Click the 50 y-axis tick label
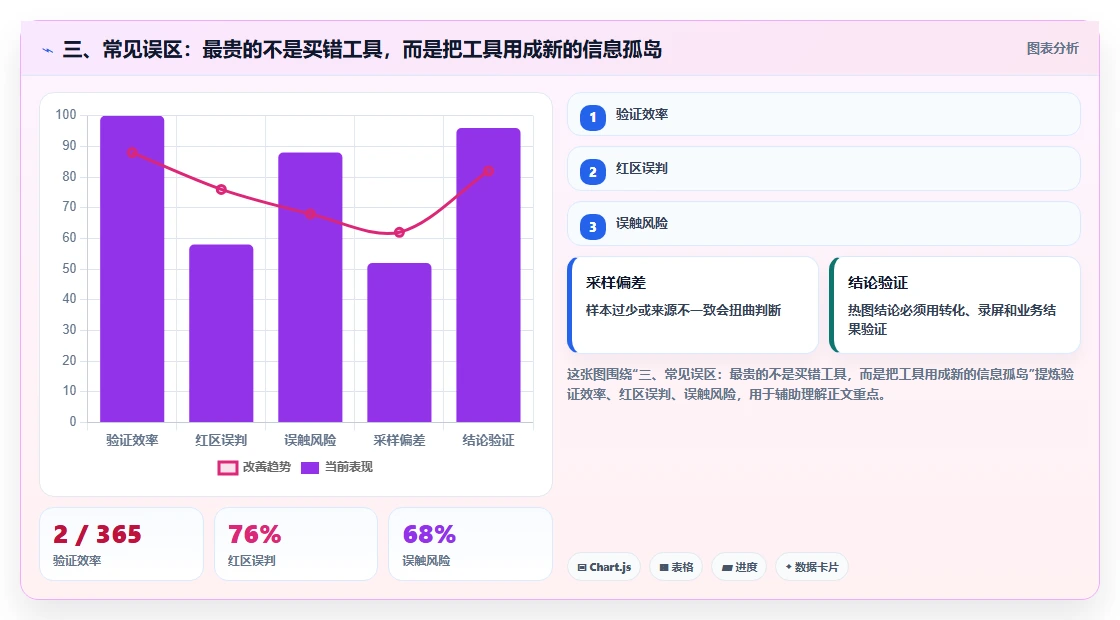This screenshot has height=620, width=1120. point(69,269)
